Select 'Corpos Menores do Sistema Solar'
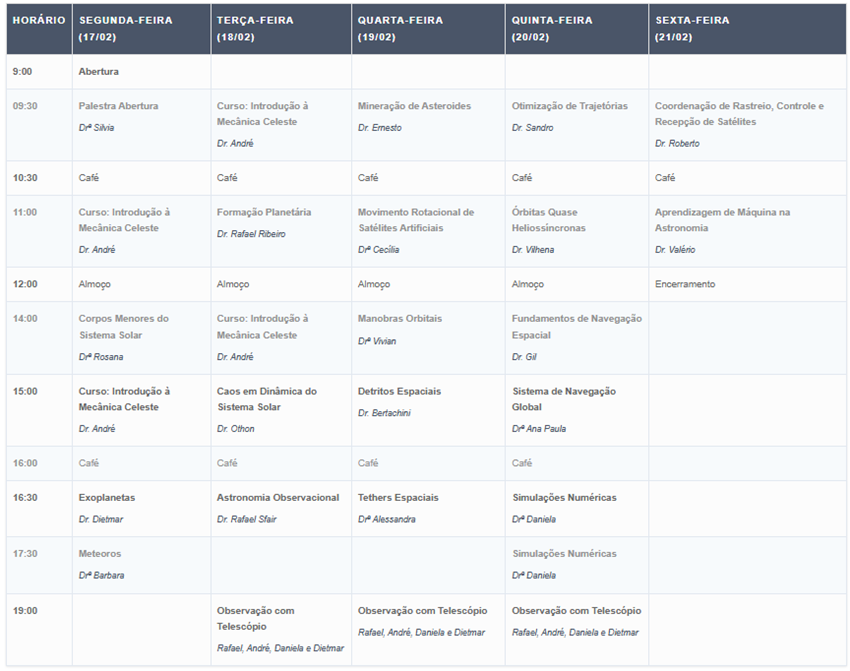 click(x=124, y=327)
